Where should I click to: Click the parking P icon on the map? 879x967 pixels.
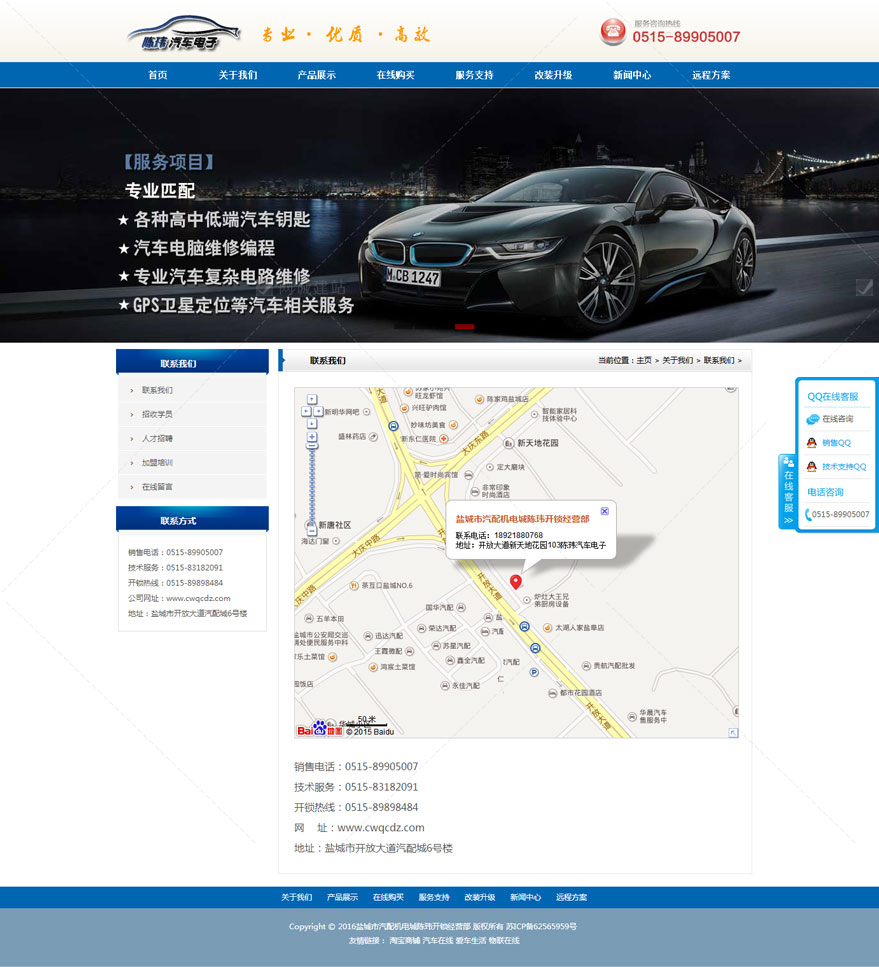pyautogui.click(x=534, y=672)
